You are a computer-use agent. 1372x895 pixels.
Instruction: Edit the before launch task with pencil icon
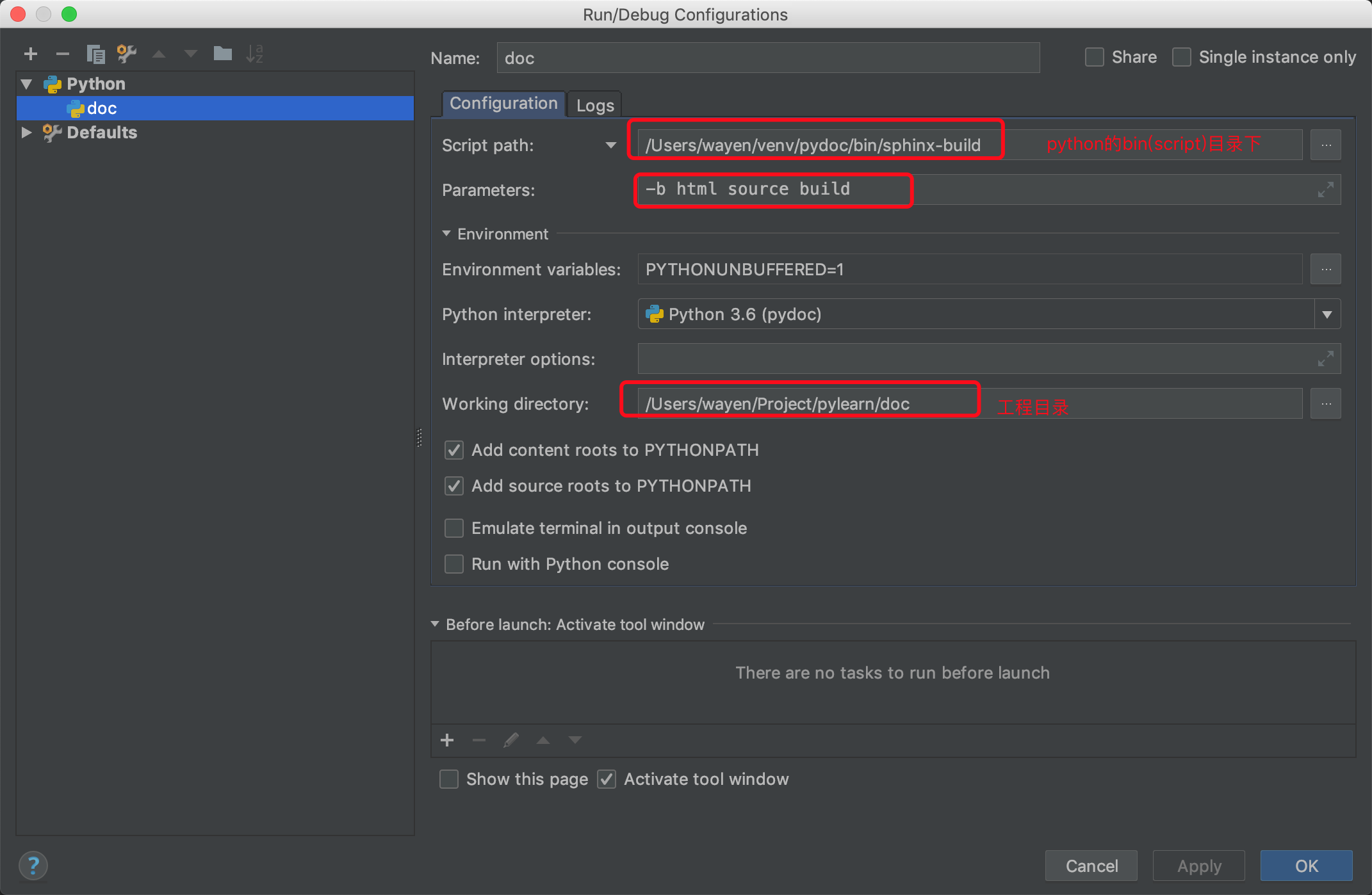(510, 741)
